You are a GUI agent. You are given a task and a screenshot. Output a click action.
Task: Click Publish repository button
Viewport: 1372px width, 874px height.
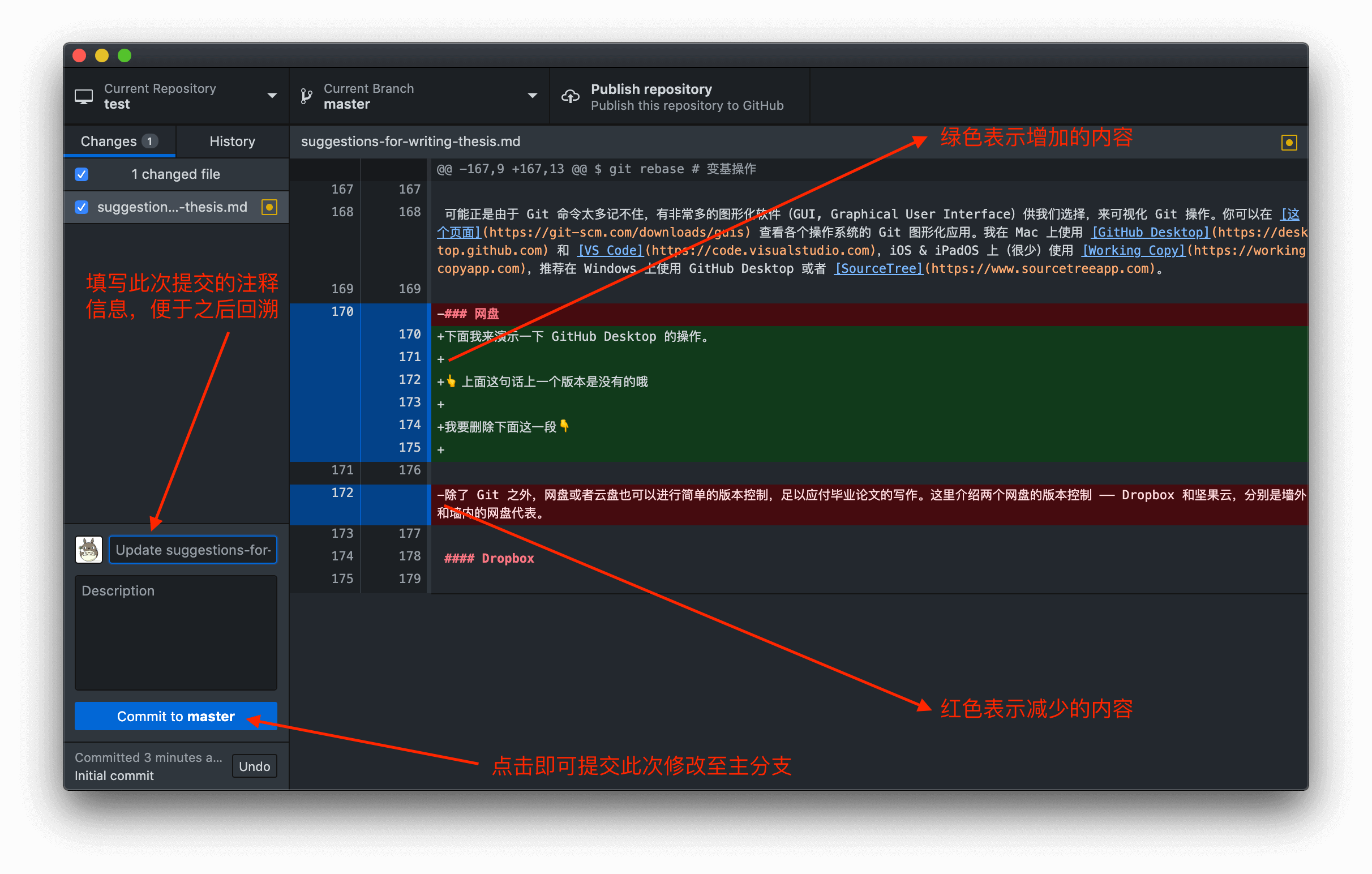pyautogui.click(x=680, y=96)
